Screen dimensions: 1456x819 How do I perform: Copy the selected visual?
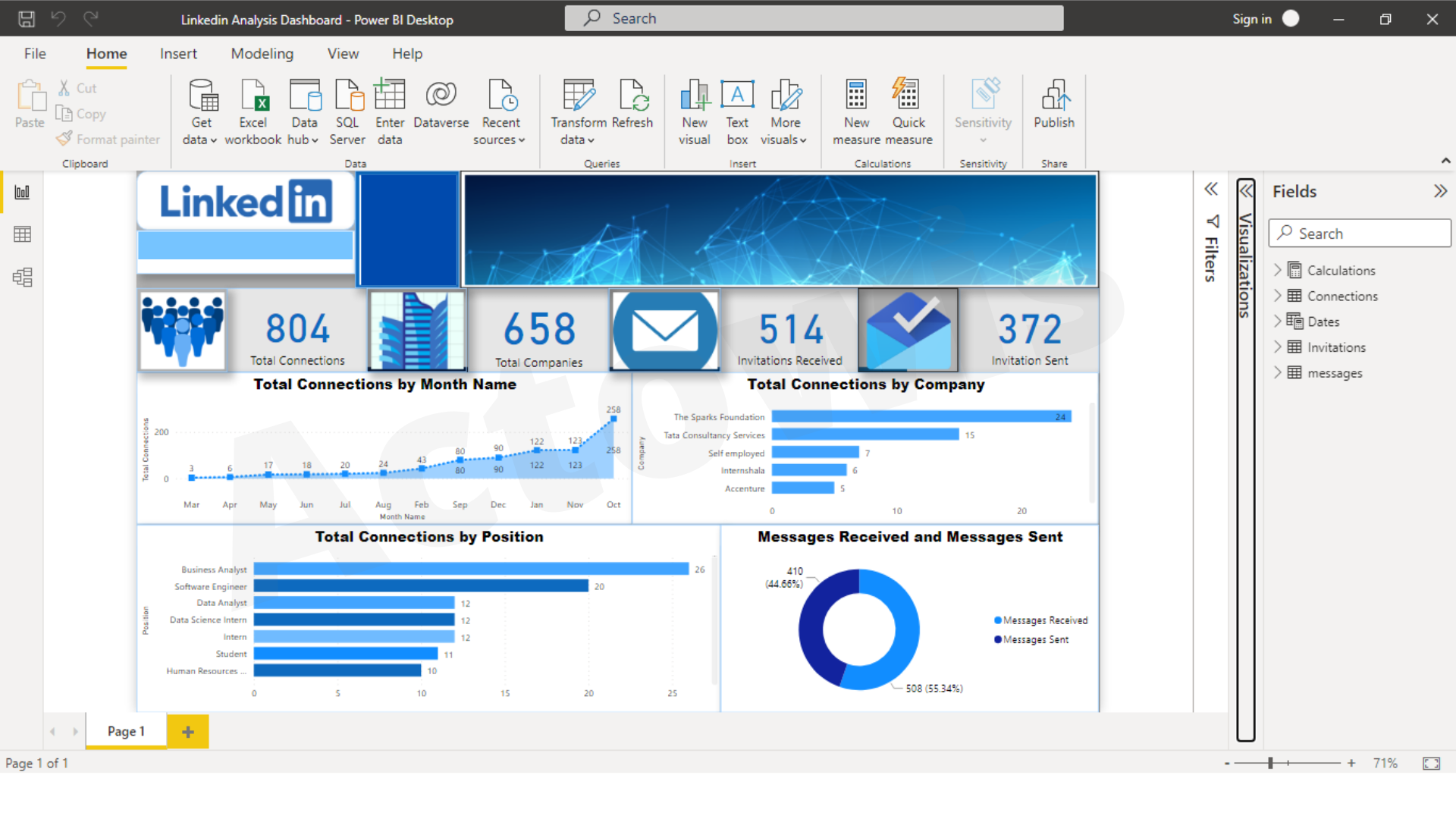(81, 114)
